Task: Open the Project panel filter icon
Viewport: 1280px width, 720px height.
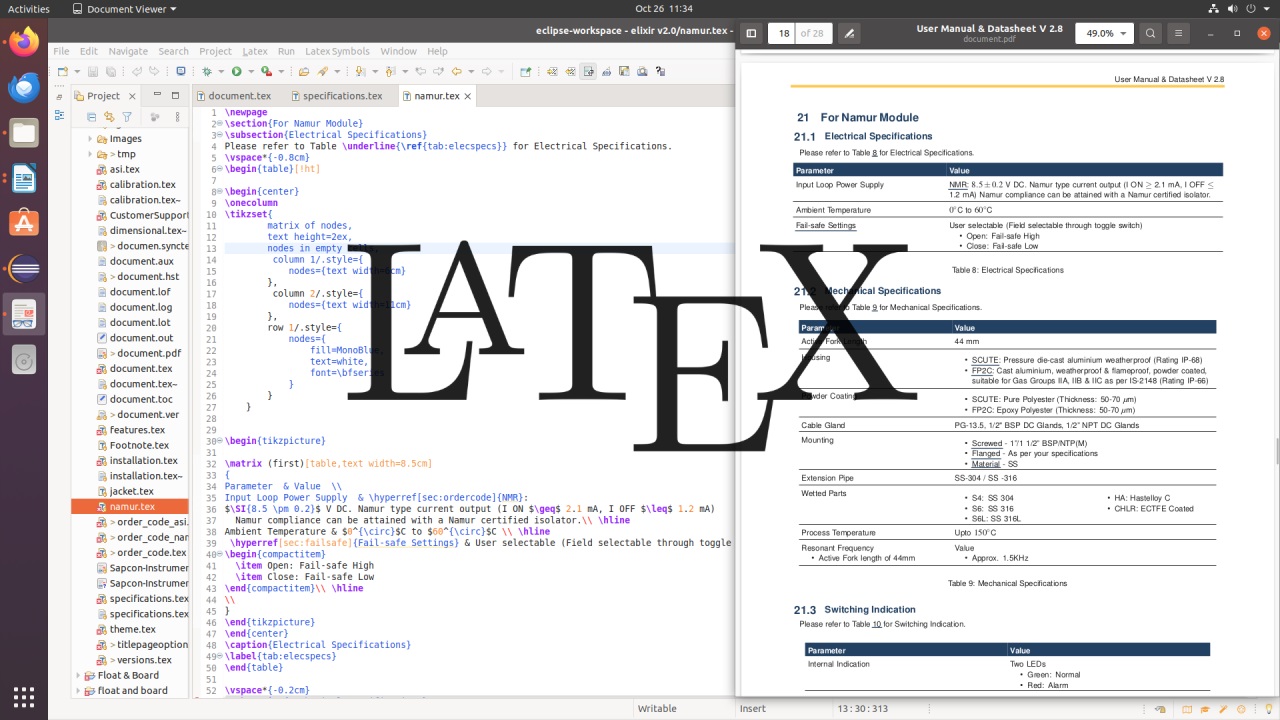Action: [127, 117]
